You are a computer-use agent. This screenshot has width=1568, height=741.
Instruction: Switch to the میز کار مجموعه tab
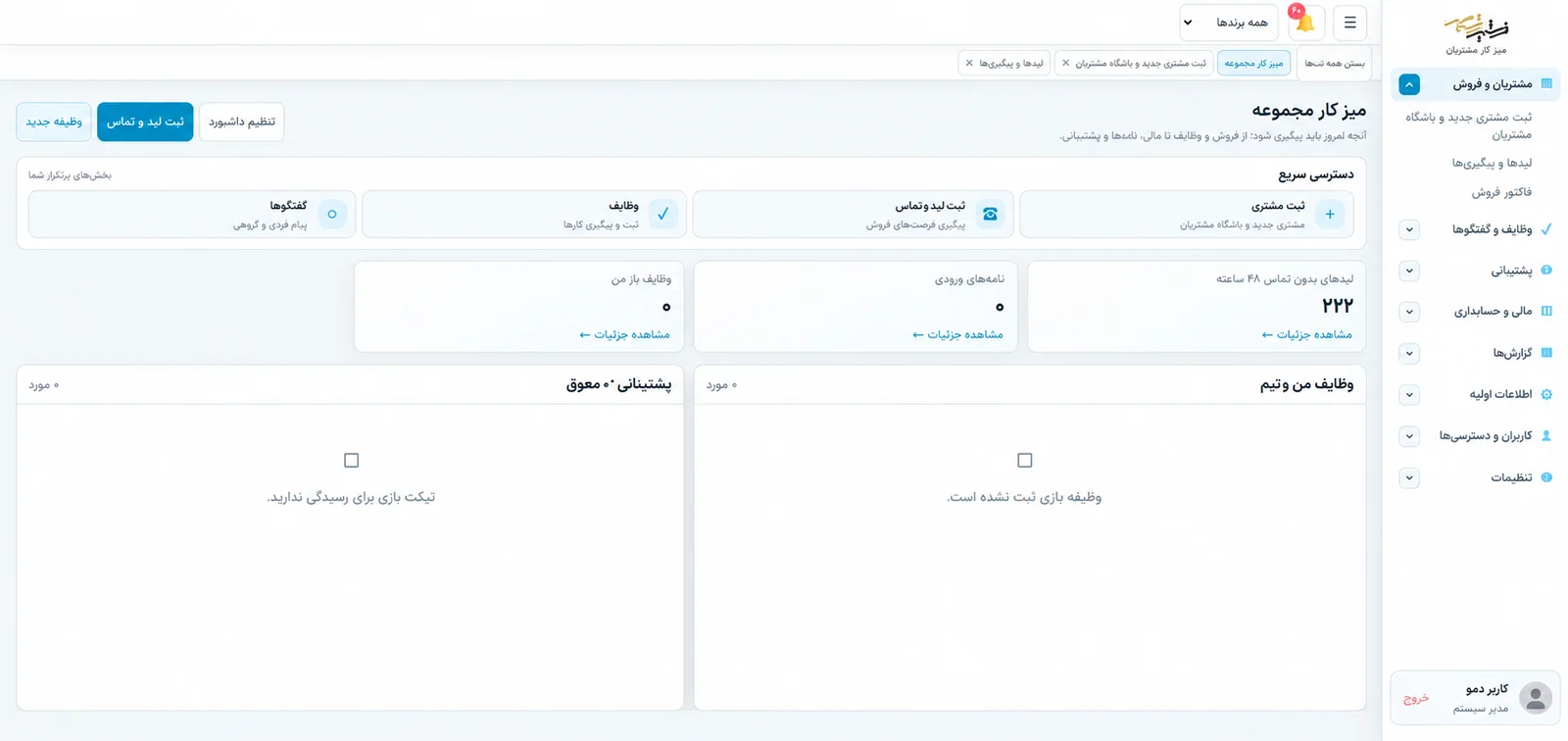(1253, 63)
